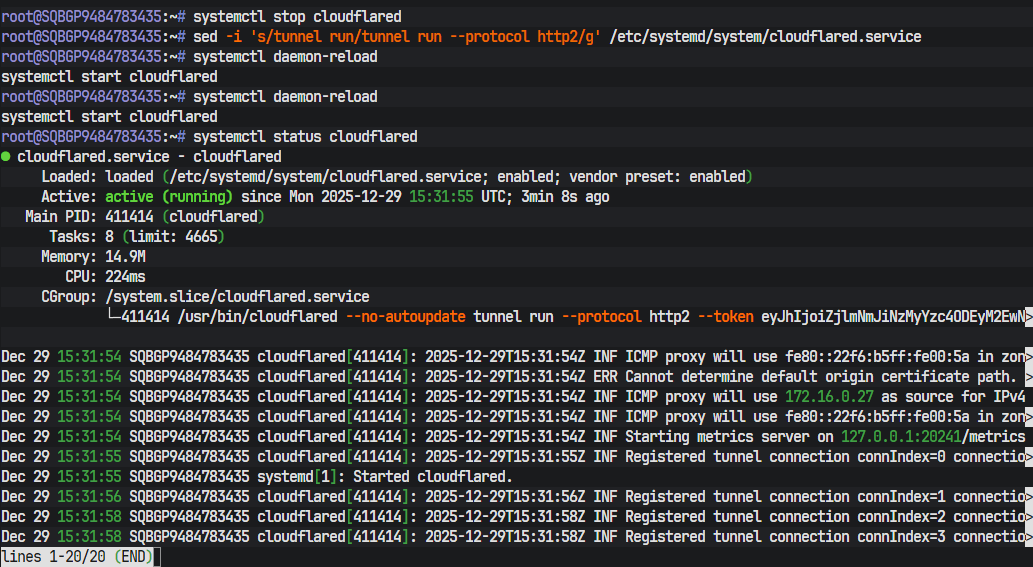Click 'Starting metrics server on' log message
Screen dimensions: 1033x567
click(x=729, y=437)
